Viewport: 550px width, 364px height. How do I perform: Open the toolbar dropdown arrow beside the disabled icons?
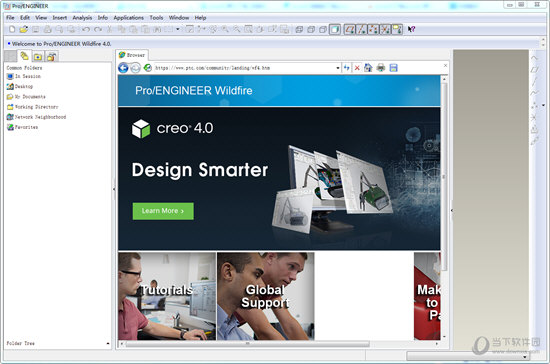177,29
